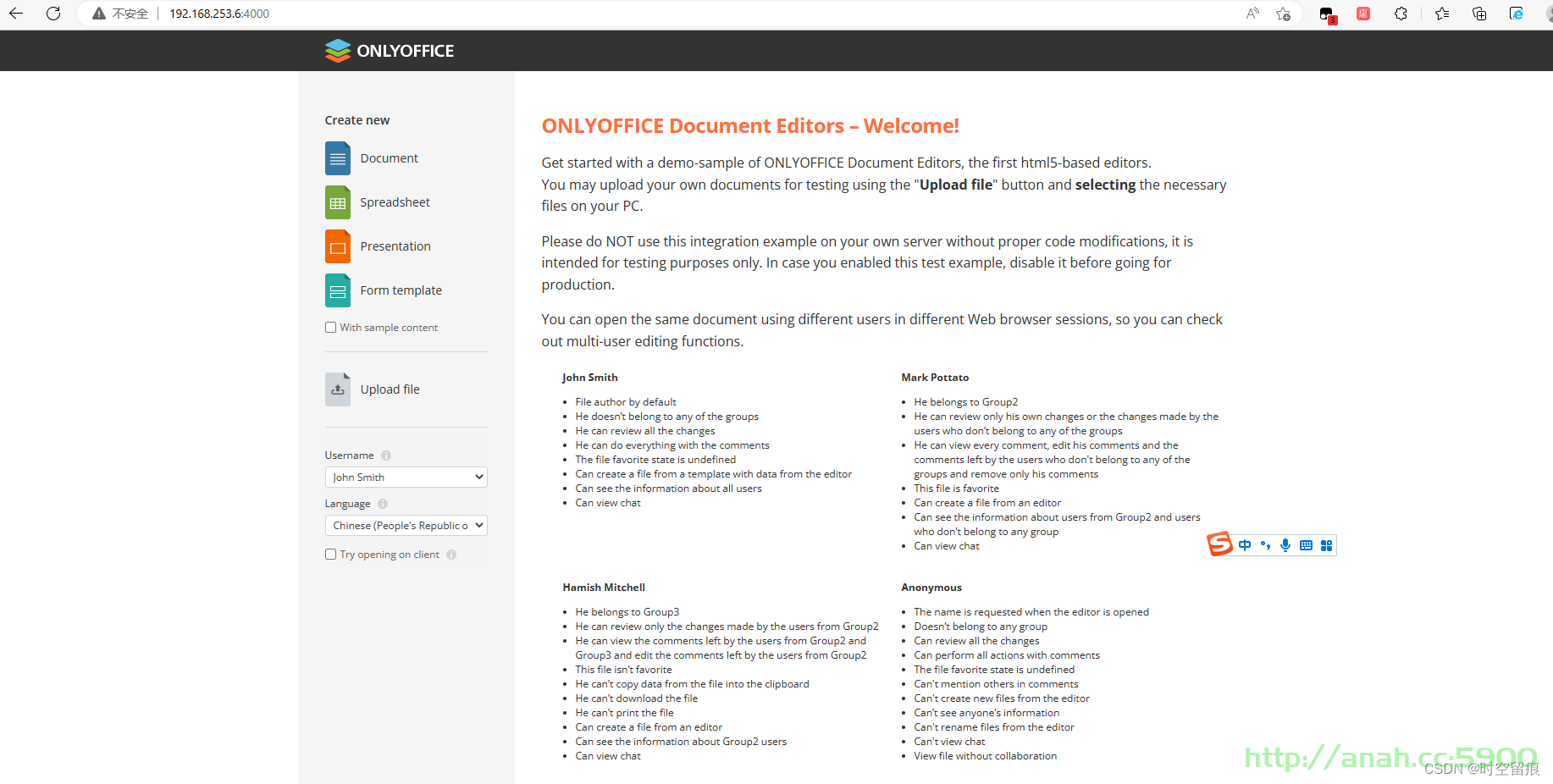Click the info icon beside Try opening on client
1553x784 pixels.
tap(451, 555)
